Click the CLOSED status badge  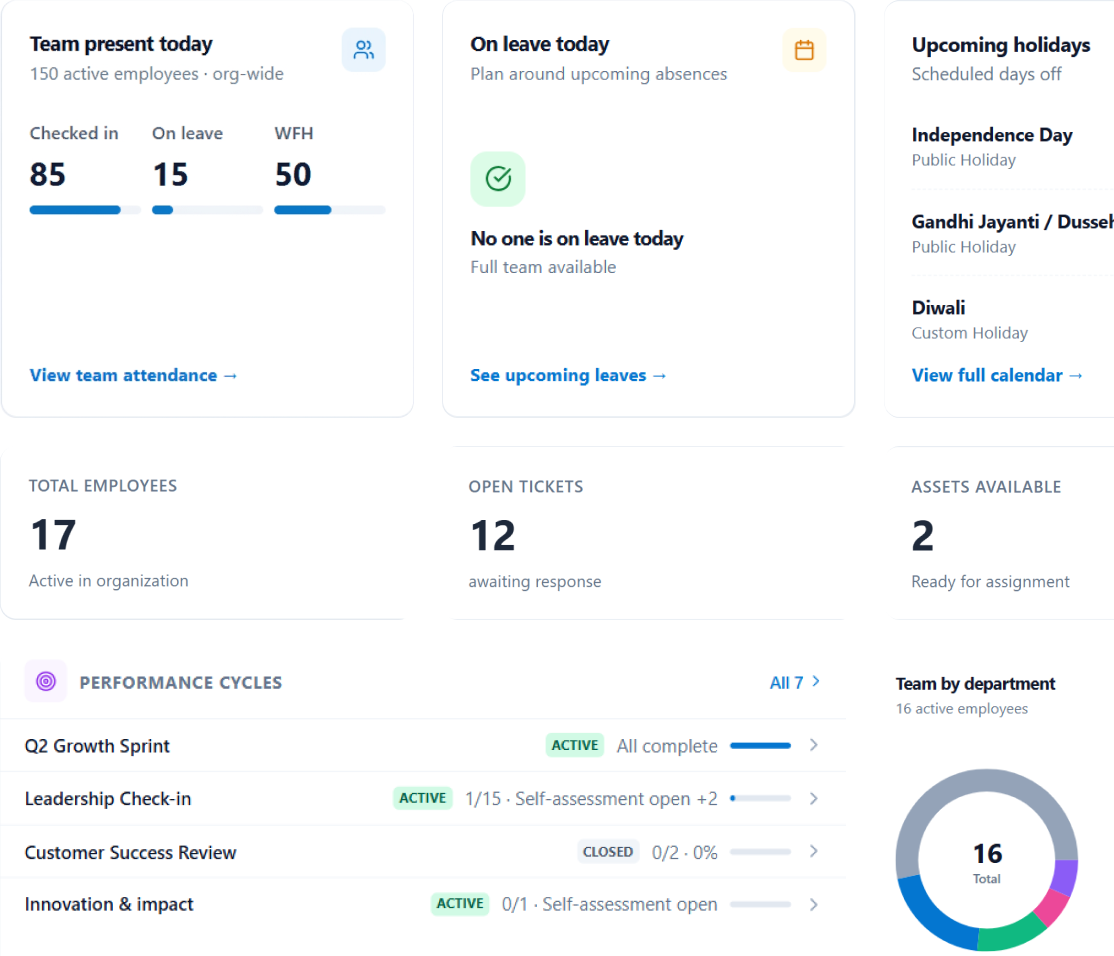(608, 852)
